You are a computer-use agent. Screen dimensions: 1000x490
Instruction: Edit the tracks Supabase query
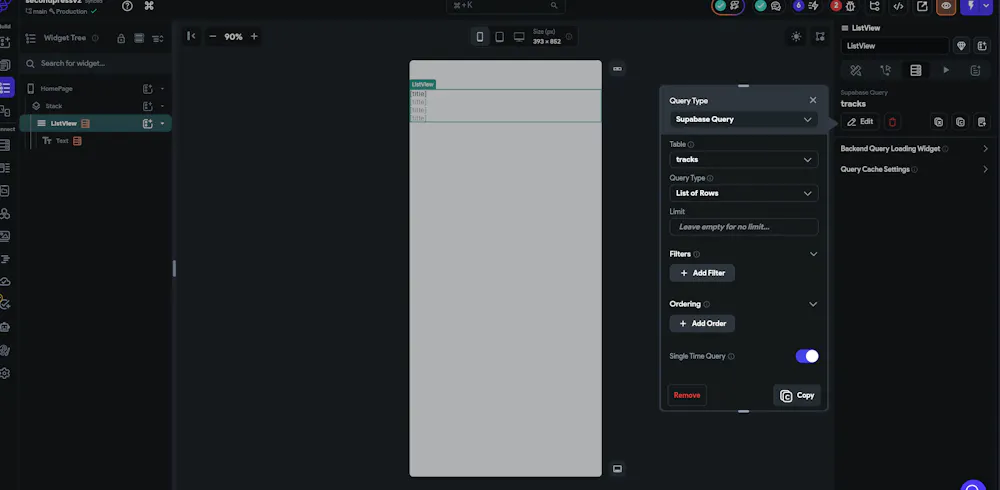[860, 122]
